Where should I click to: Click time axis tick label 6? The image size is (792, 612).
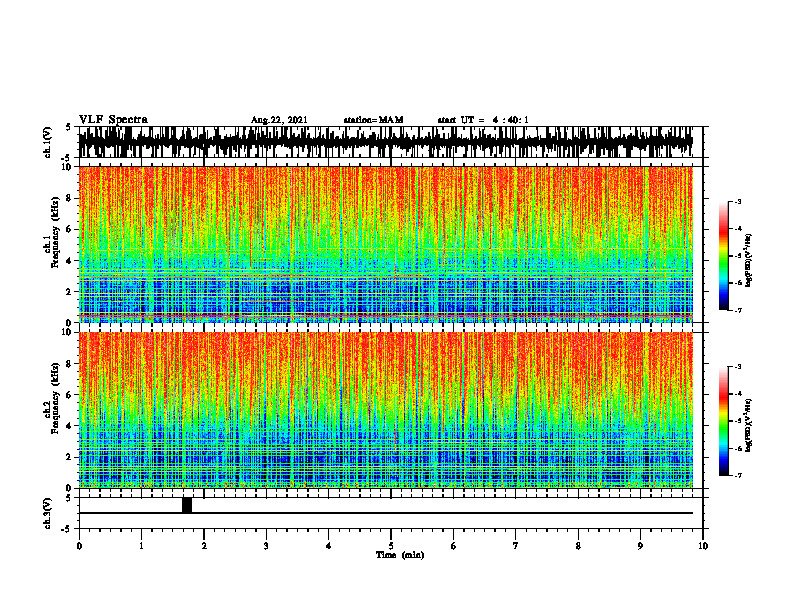pyautogui.click(x=454, y=546)
